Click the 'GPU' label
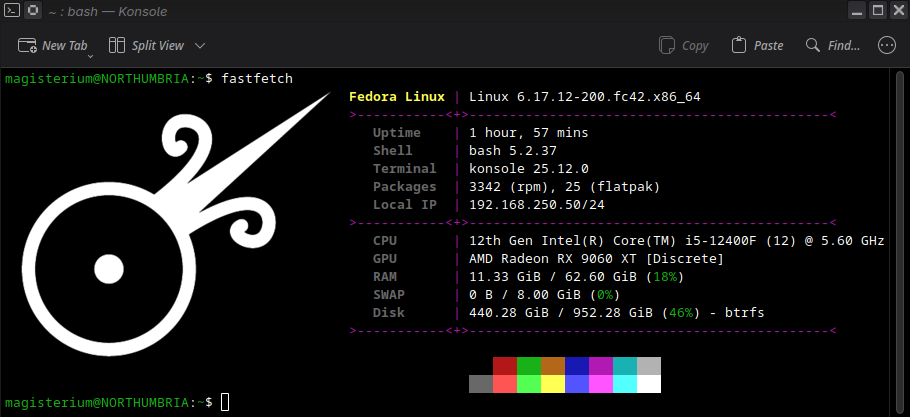The image size is (910, 417). tap(385, 259)
